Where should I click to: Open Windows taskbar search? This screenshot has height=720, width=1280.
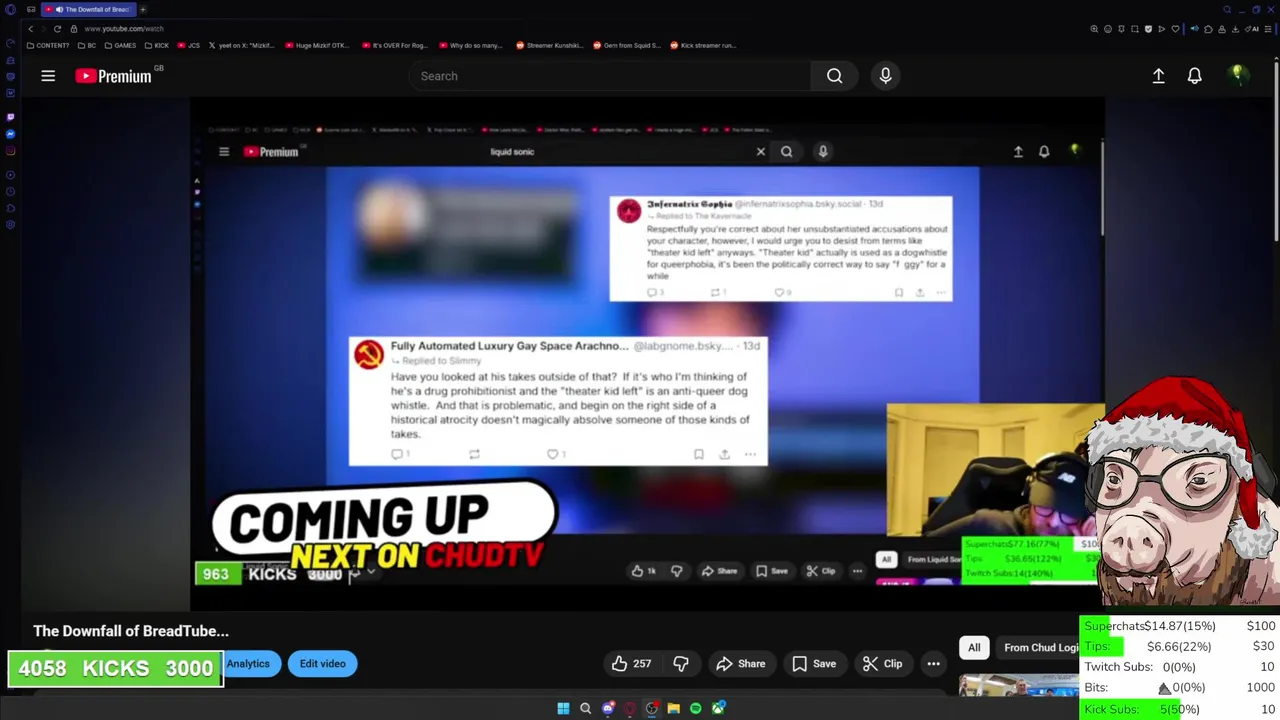[x=585, y=708]
